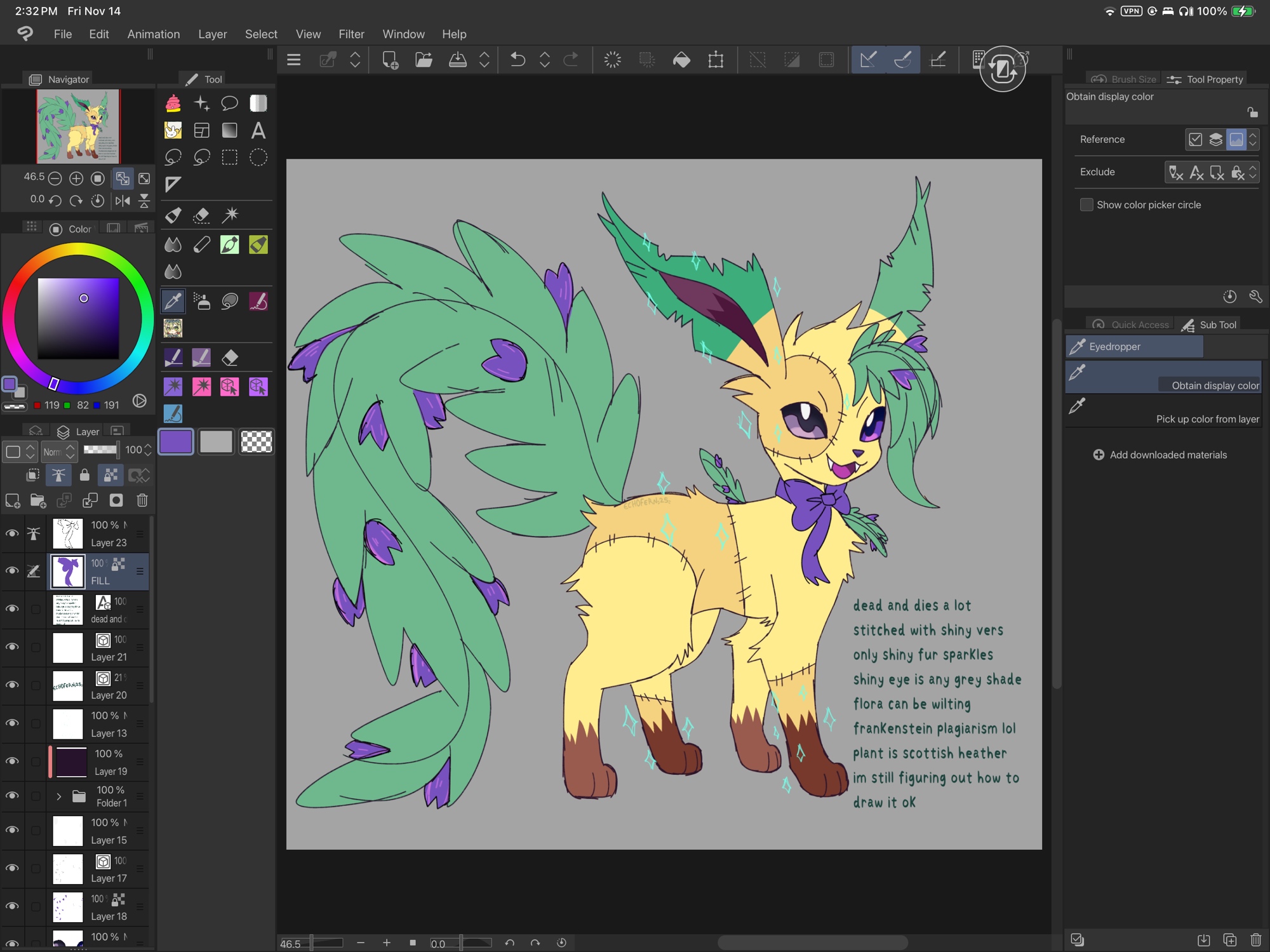Select the Eyedropper tool in the Tool palette
Viewport: 1270px width, 952px height.
pos(173,301)
